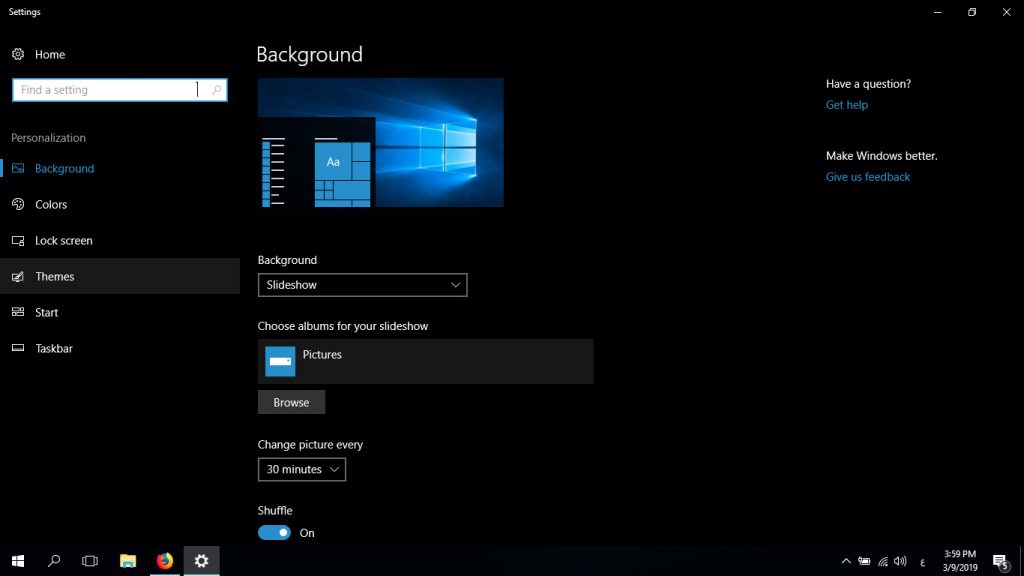Click the "Have a question?" text
1024x576 pixels.
pos(868,84)
